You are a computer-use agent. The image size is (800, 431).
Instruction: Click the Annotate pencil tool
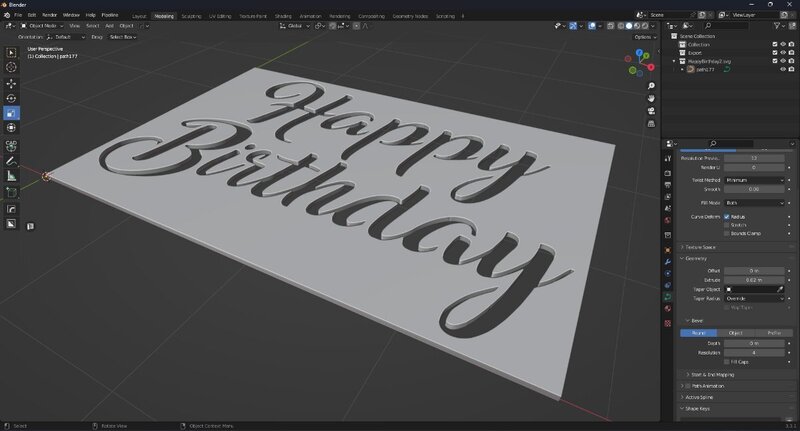coord(12,160)
